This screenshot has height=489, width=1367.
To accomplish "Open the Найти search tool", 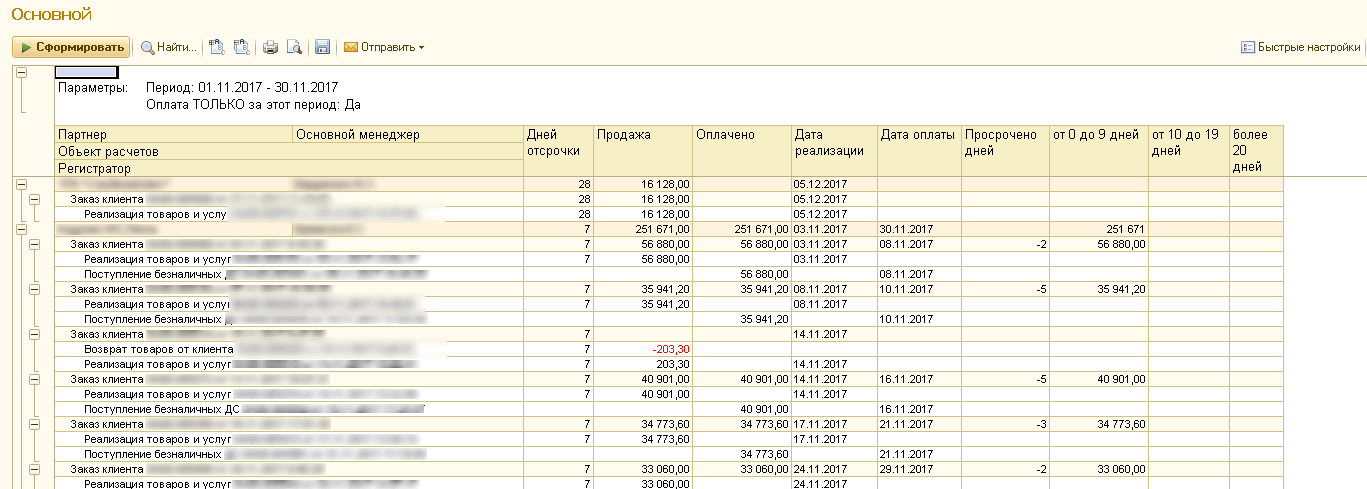I will [168, 47].
